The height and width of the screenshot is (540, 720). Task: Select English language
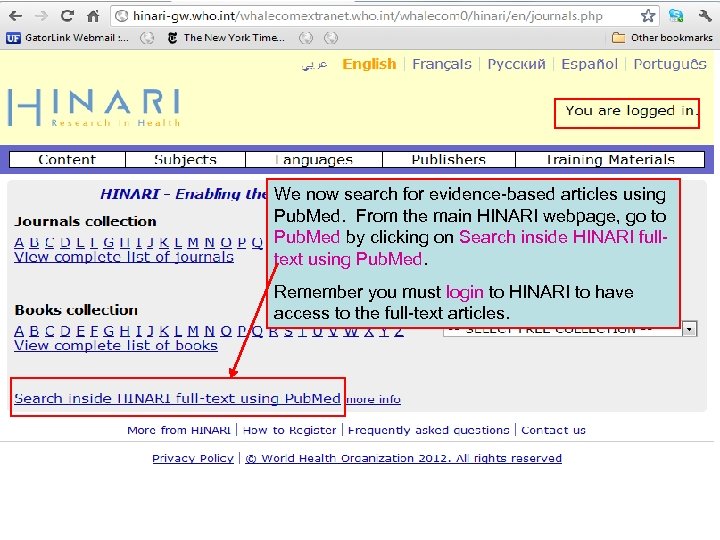[x=369, y=64]
